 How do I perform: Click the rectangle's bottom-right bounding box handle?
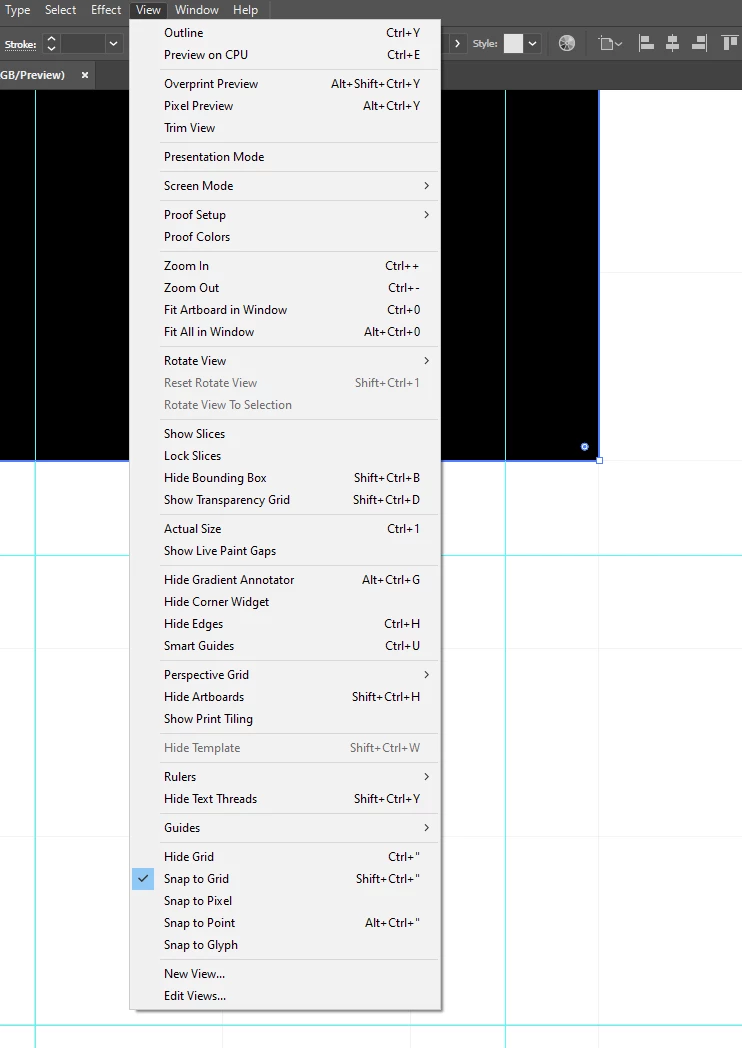coord(600,461)
